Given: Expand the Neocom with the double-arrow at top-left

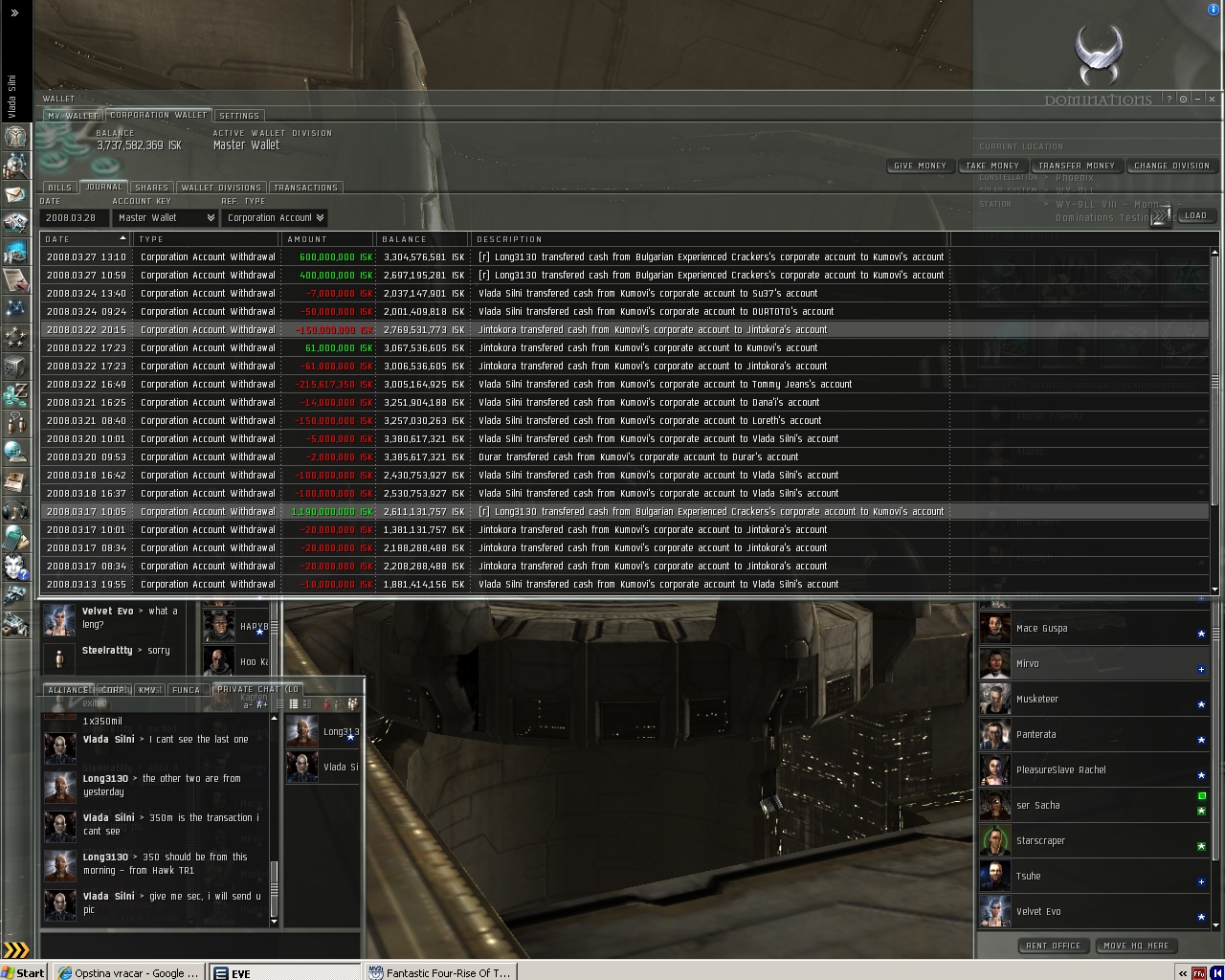Looking at the screenshot, I should (14, 13).
